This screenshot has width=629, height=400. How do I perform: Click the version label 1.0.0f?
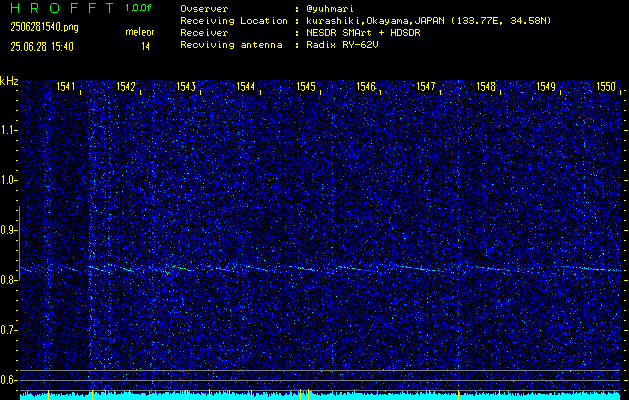coord(138,8)
